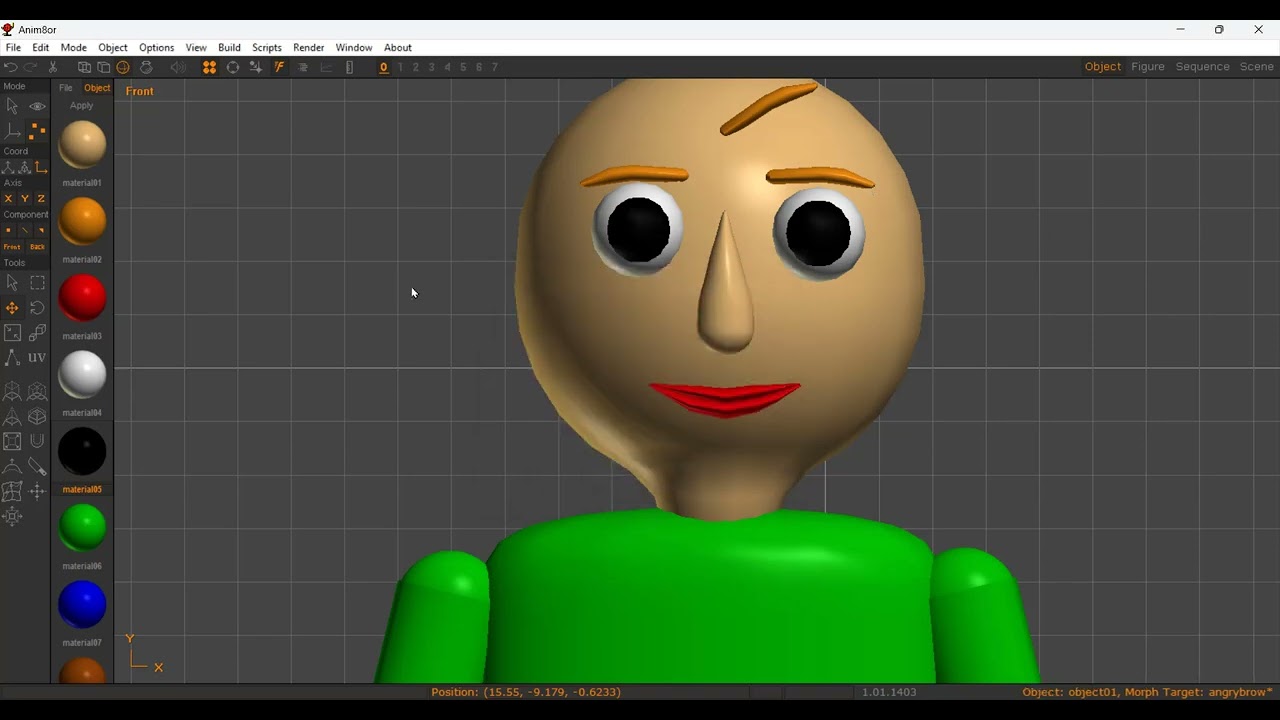This screenshot has width=1280, height=720.
Task: Click the Paste icon in the toolbar
Action: (x=103, y=67)
